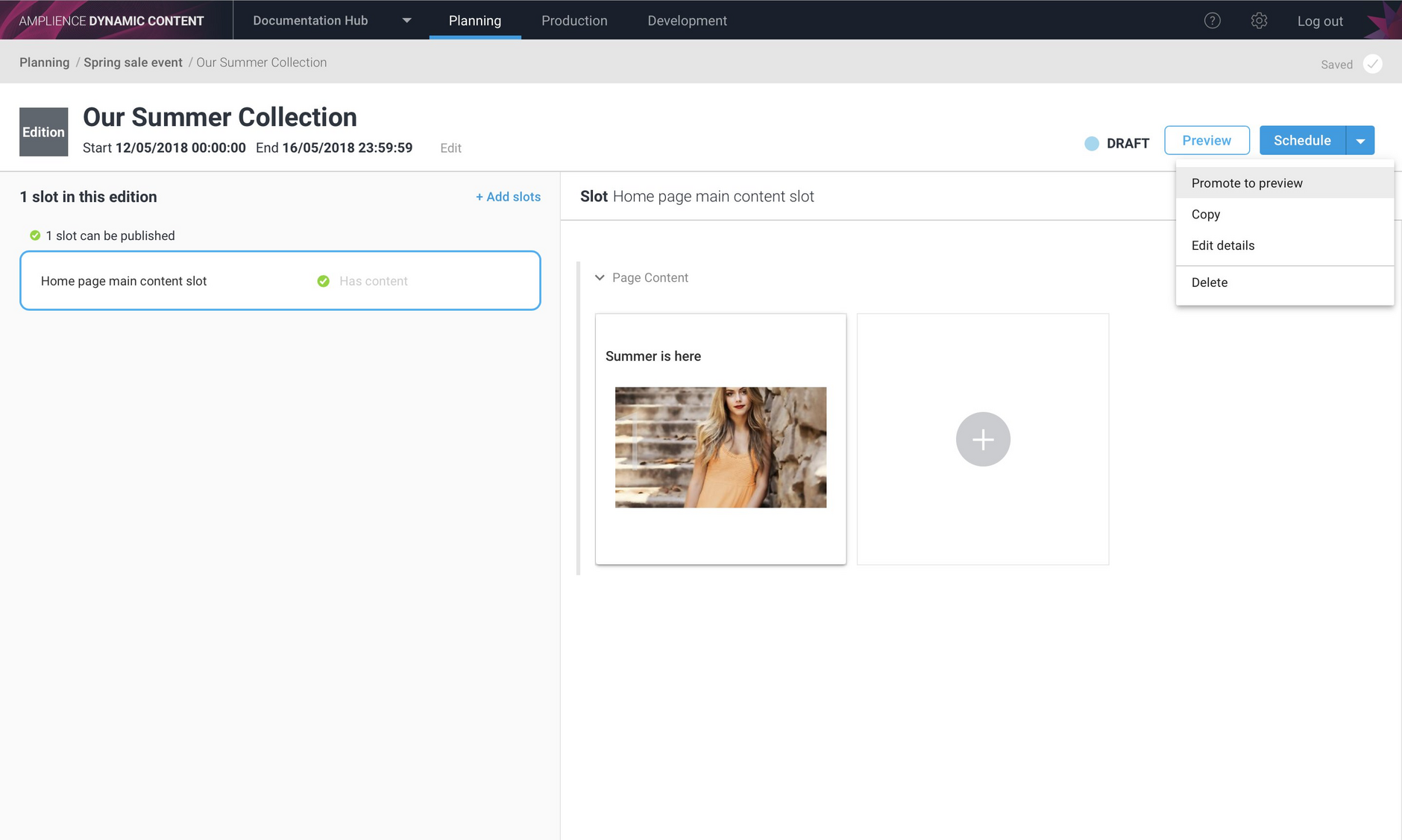
Task: Click the + Add slots link
Action: (x=508, y=197)
